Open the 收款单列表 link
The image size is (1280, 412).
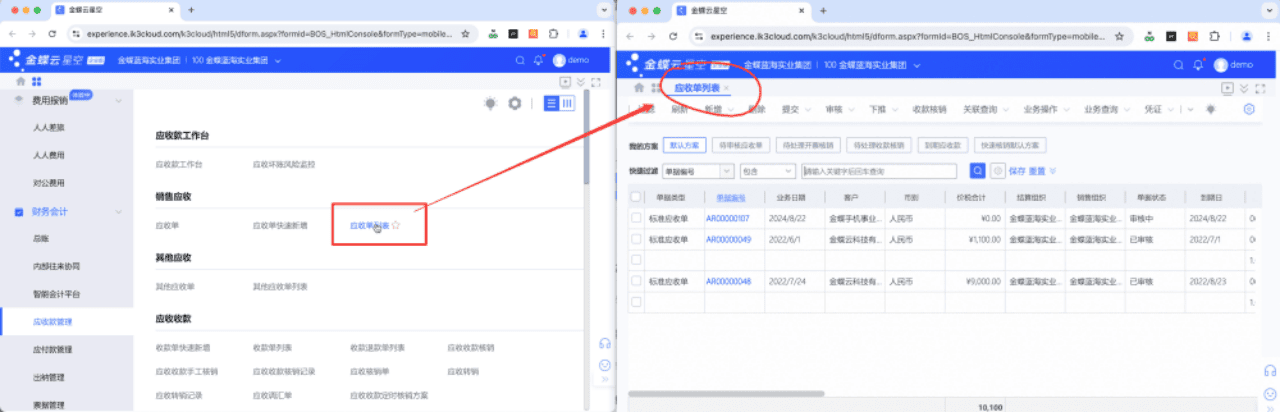(x=274, y=347)
